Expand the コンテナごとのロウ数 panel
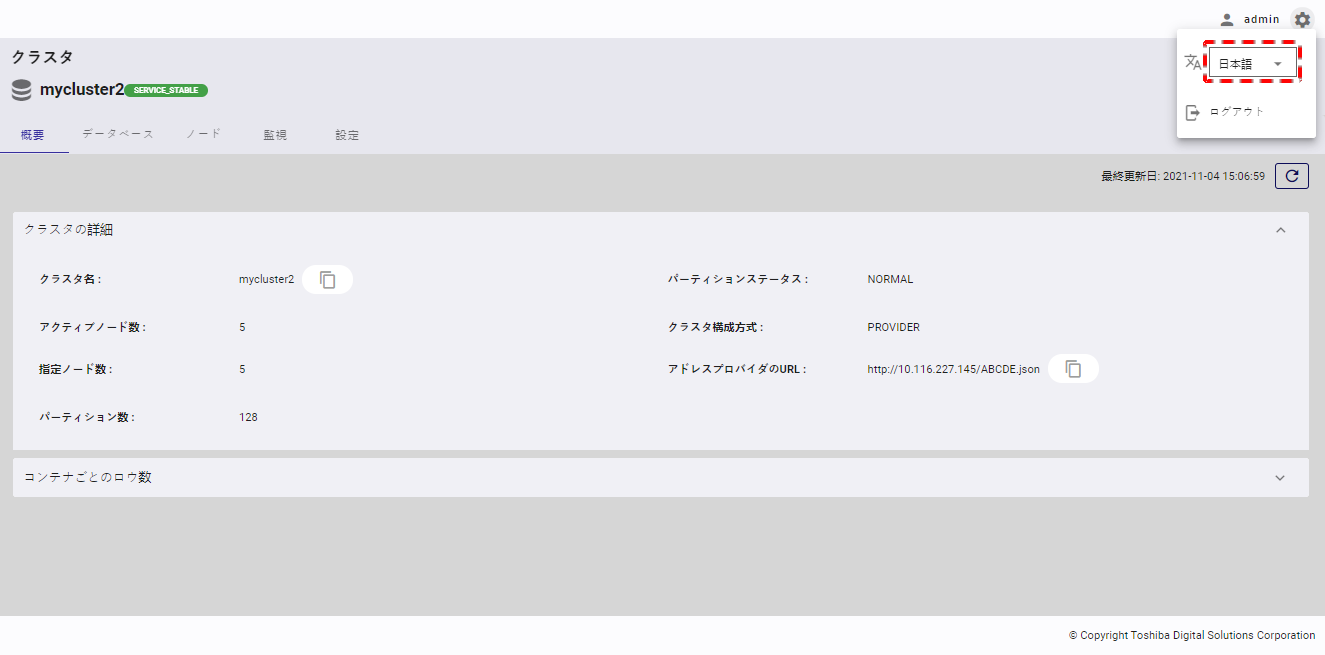This screenshot has height=655, width=1325. (660, 478)
